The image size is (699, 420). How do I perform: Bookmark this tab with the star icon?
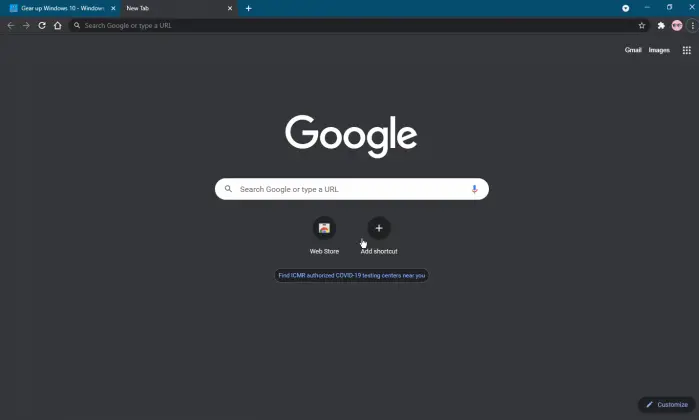(x=641, y=25)
